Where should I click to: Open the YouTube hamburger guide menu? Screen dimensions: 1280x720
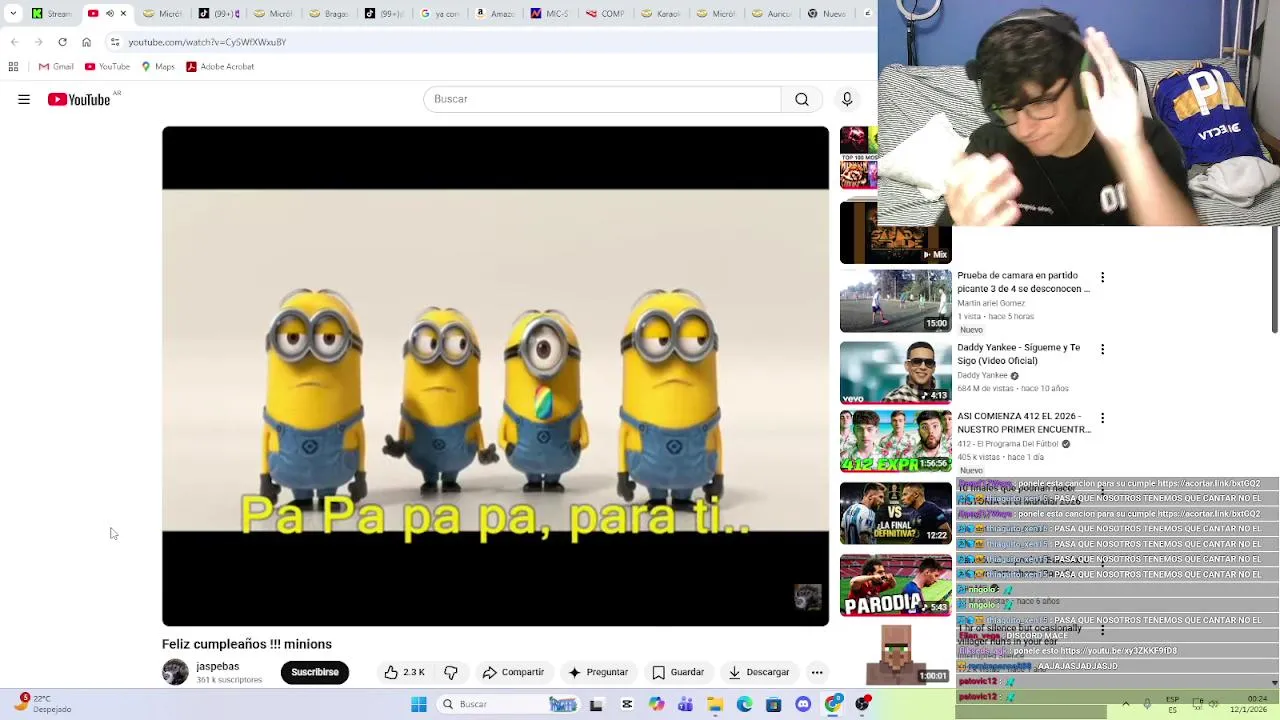(x=24, y=99)
